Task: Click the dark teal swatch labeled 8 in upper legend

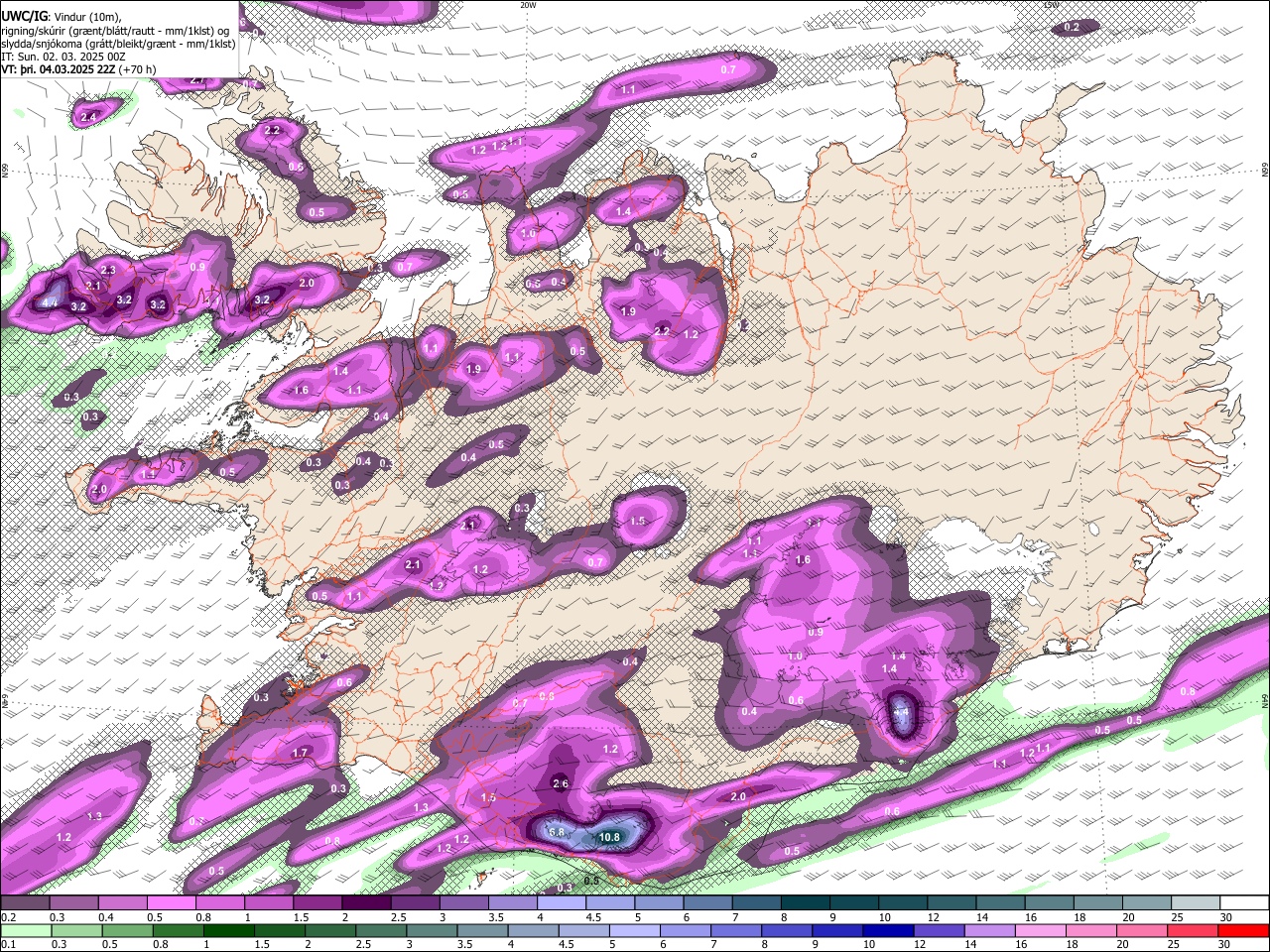Action: click(x=805, y=902)
